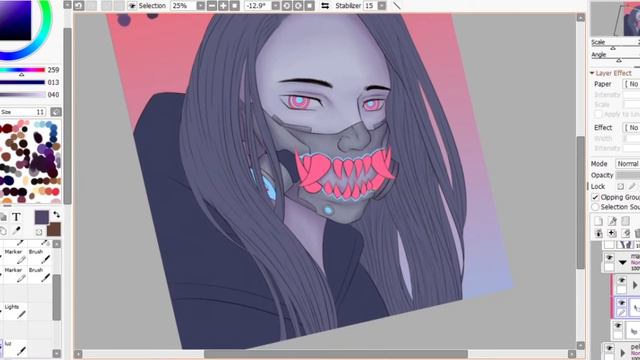The width and height of the screenshot is (640, 360).
Task: Click the Stabilizer value 15 field
Action: (370, 6)
